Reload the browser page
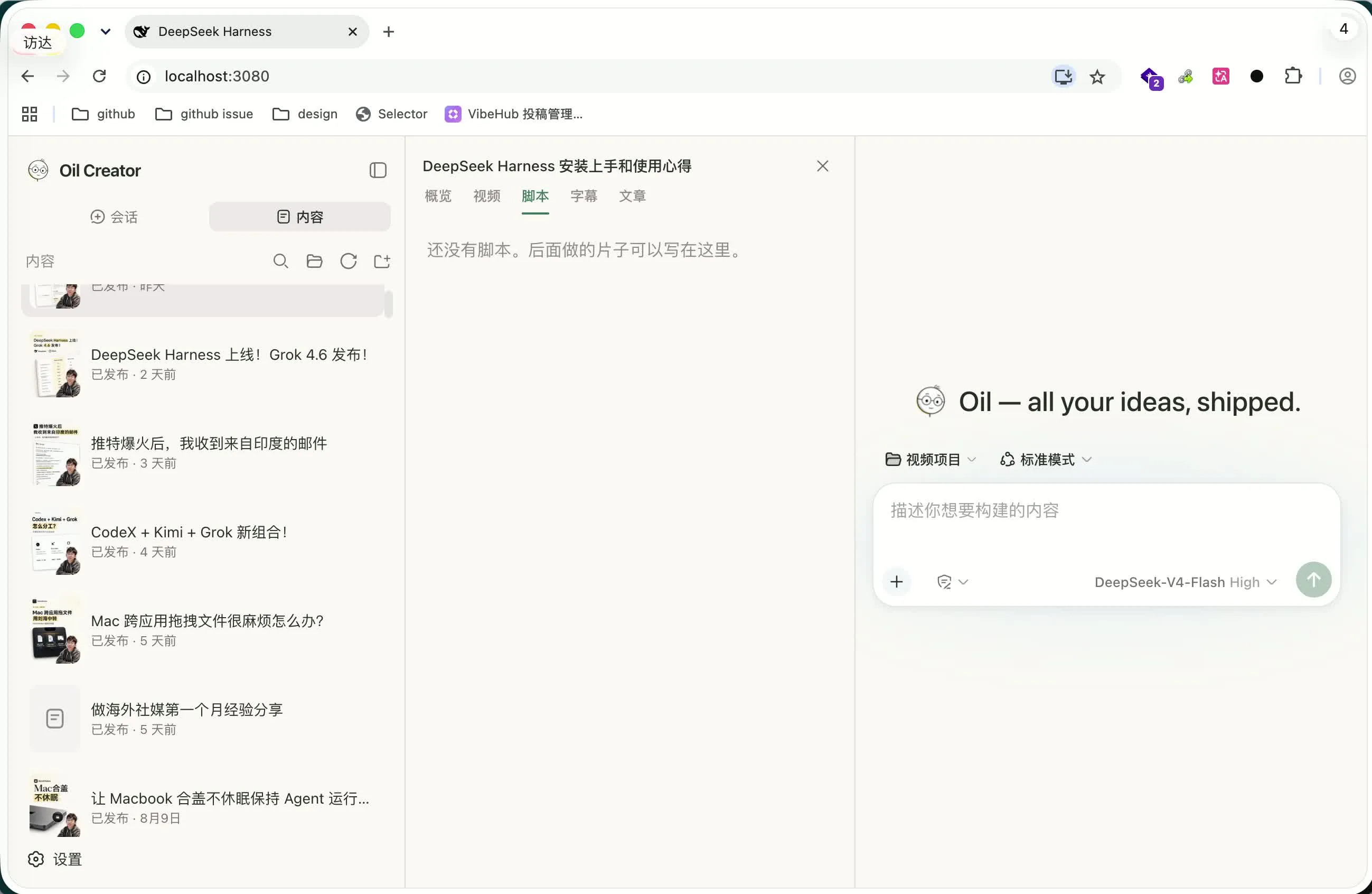The height and width of the screenshot is (894, 1372). (99, 76)
